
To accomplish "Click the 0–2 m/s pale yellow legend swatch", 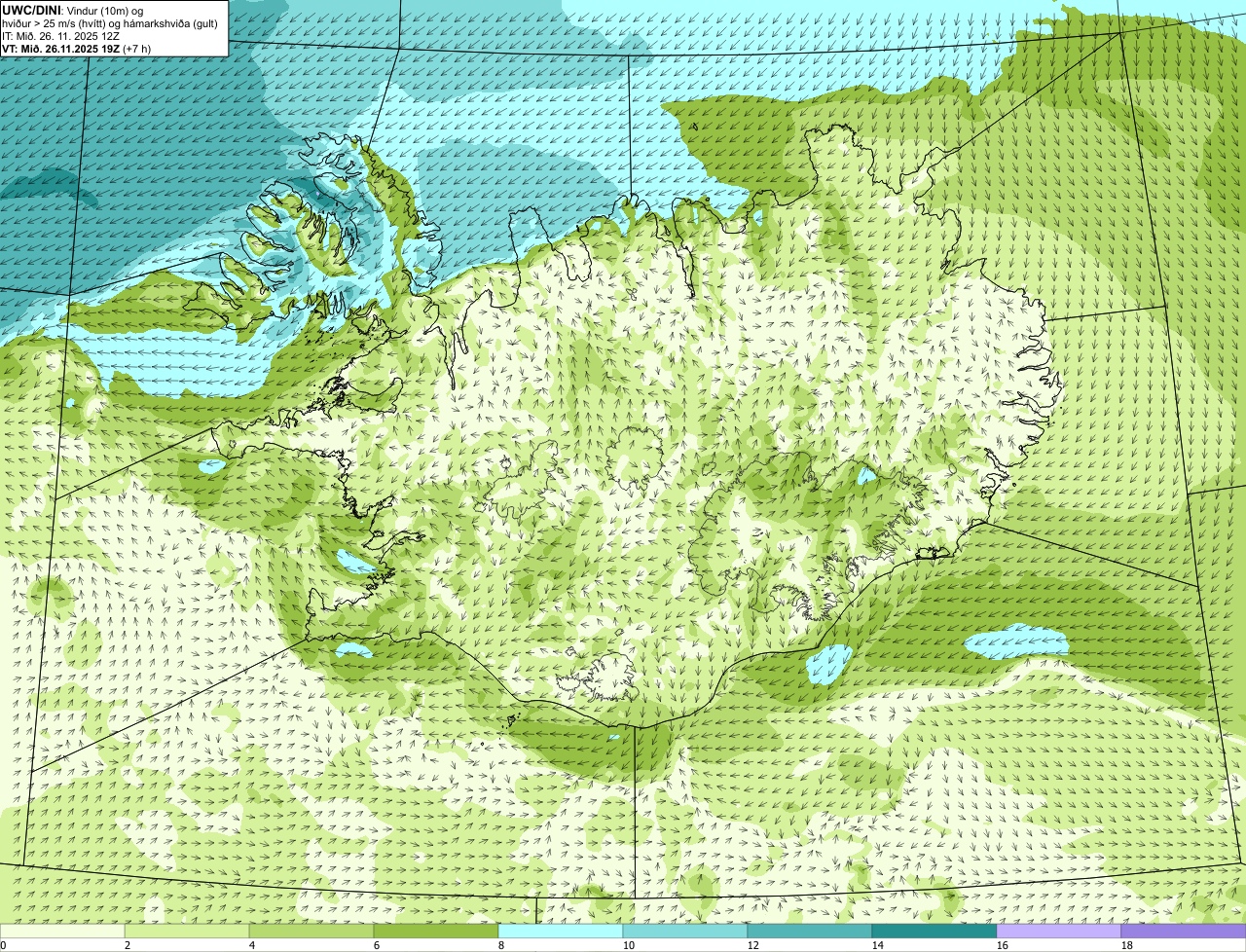I will point(62,931).
